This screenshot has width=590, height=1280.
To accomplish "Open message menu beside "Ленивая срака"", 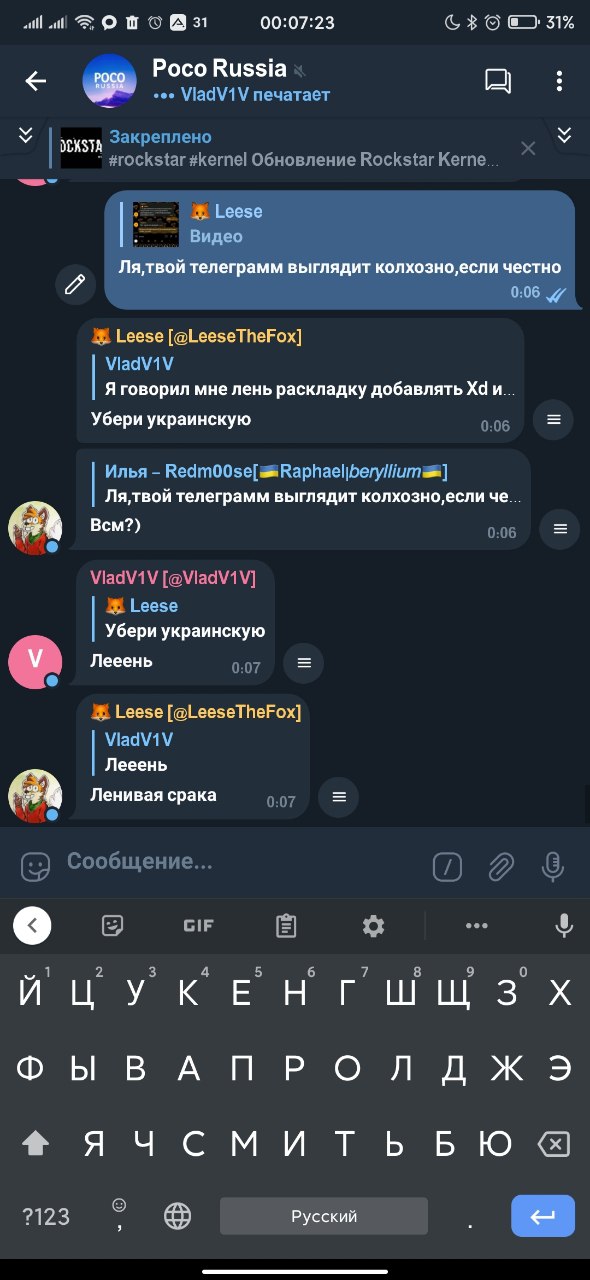I will pos(339,796).
